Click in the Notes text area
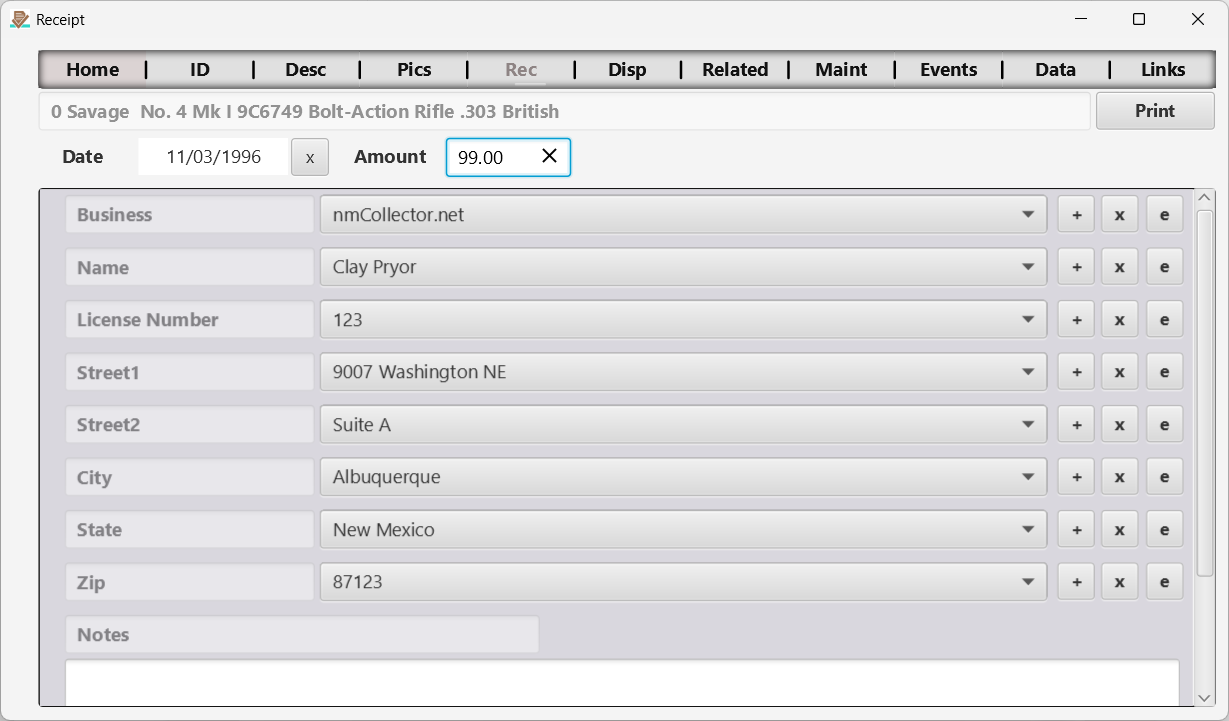1229x721 pixels. tap(622, 682)
